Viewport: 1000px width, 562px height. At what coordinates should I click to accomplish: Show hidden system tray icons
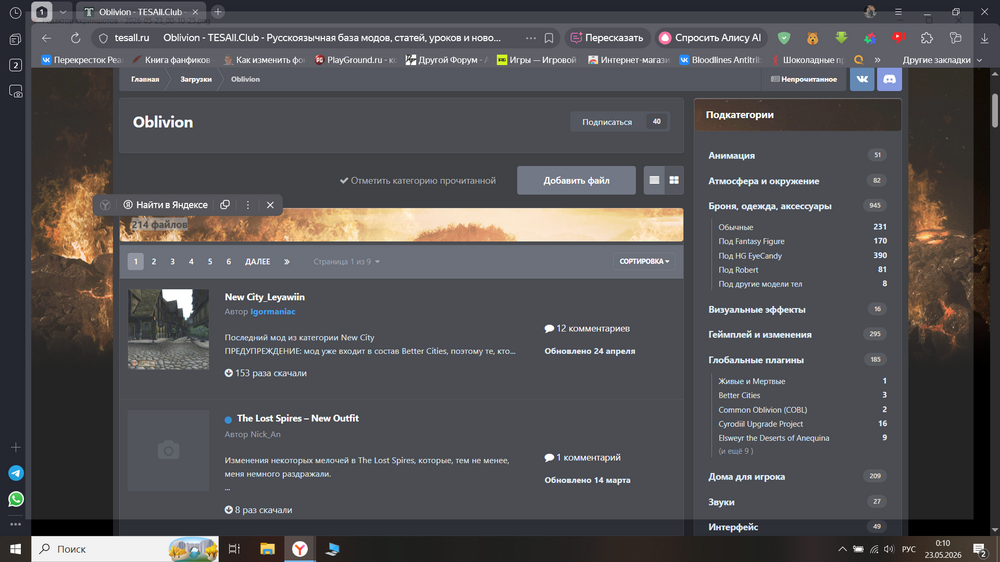[x=842, y=549]
